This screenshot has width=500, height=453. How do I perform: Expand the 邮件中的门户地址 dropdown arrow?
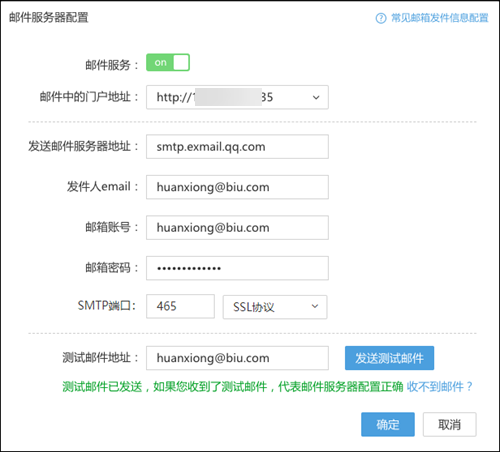pyautogui.click(x=316, y=97)
